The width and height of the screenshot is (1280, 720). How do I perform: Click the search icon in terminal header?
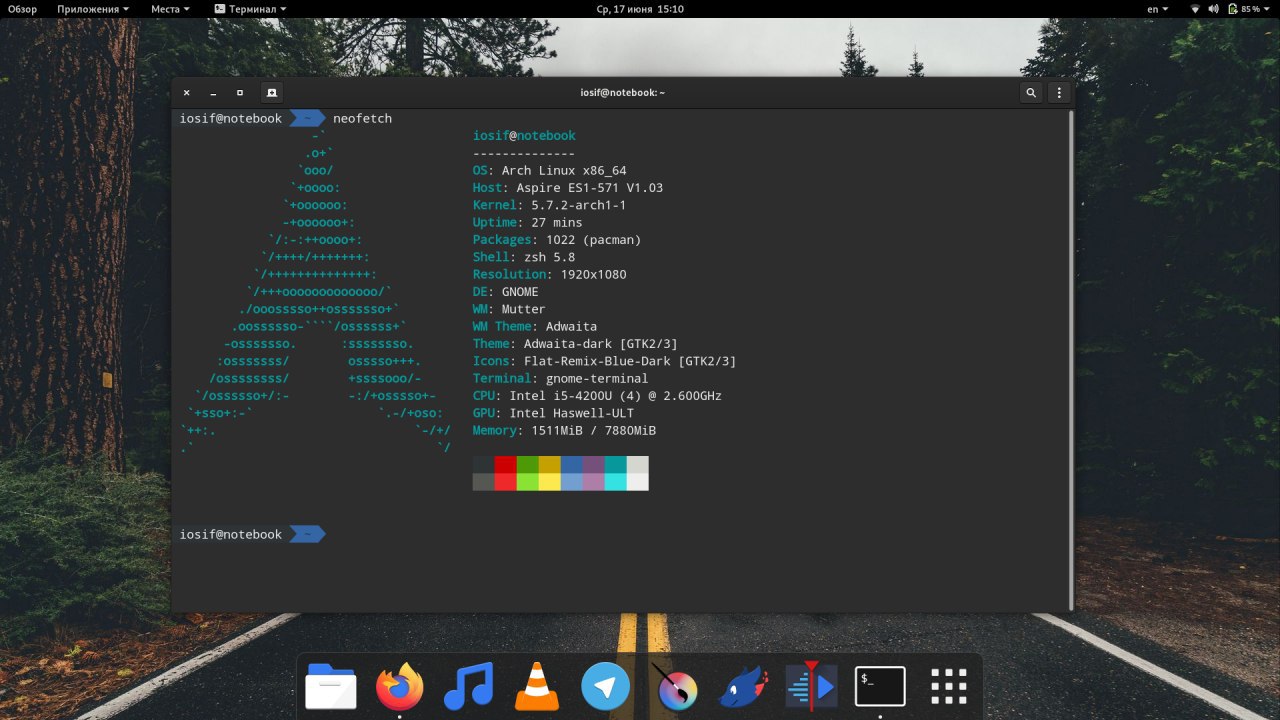pos(1031,93)
